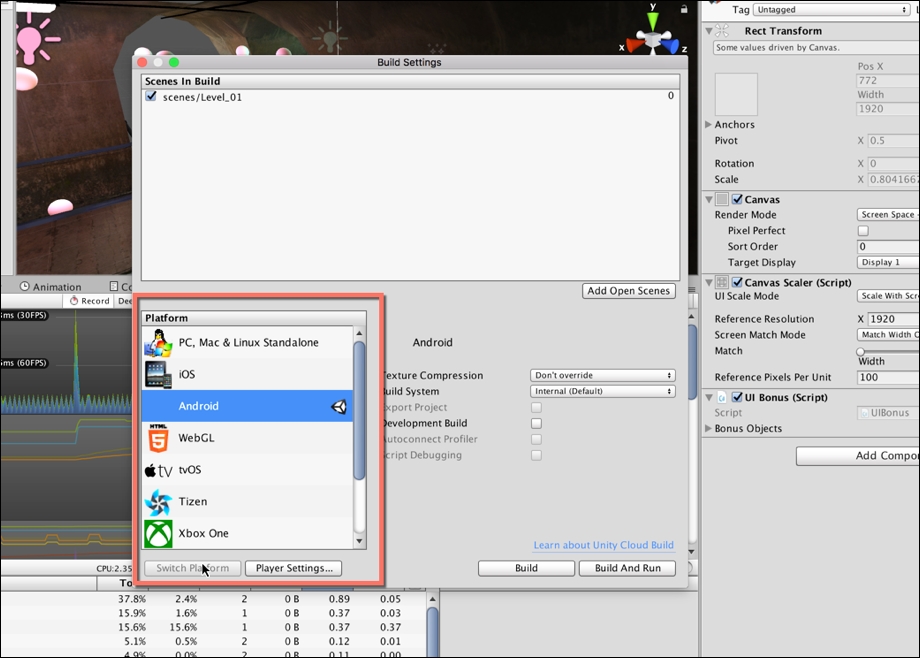Collapse the Canvas Scaler component foldout

click(709, 282)
